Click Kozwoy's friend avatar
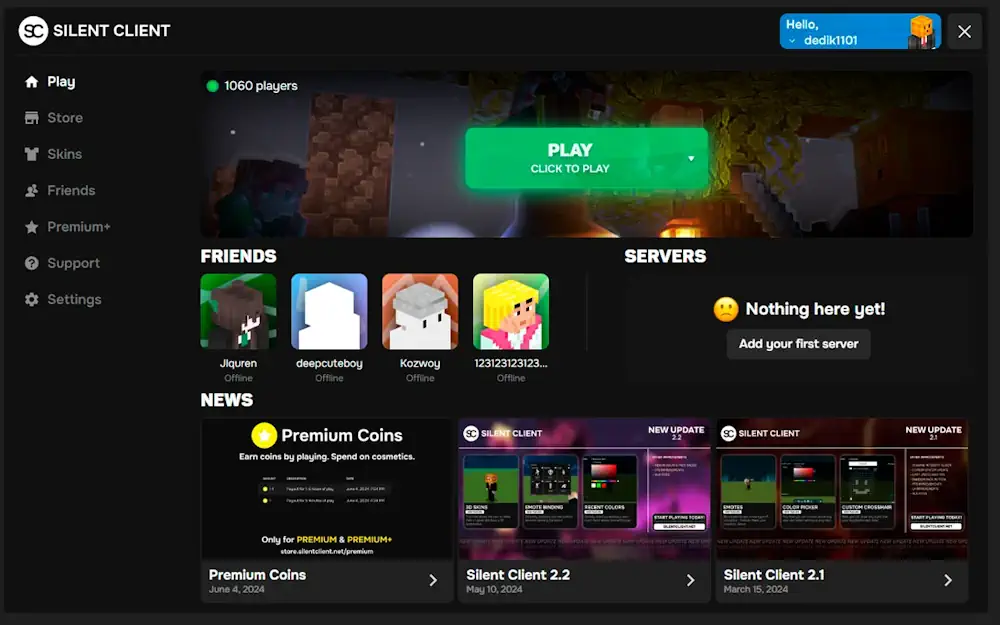 pyautogui.click(x=420, y=311)
